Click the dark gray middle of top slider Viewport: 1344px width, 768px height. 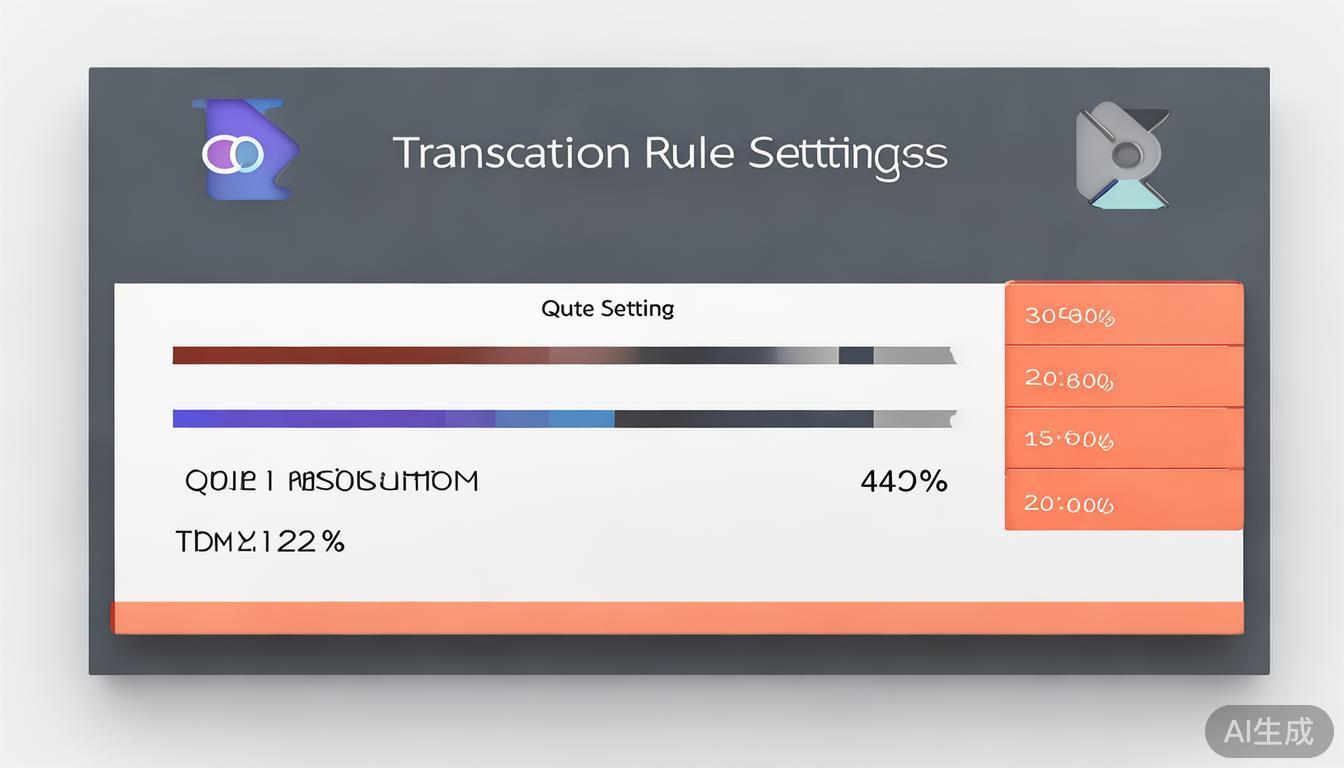click(700, 355)
